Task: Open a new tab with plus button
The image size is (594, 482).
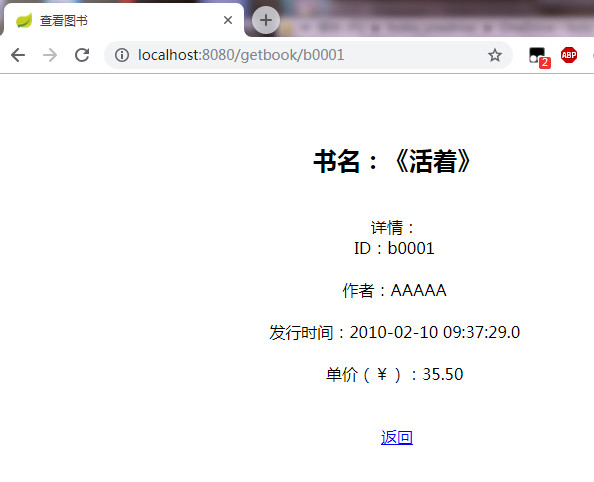Action: coord(266,20)
